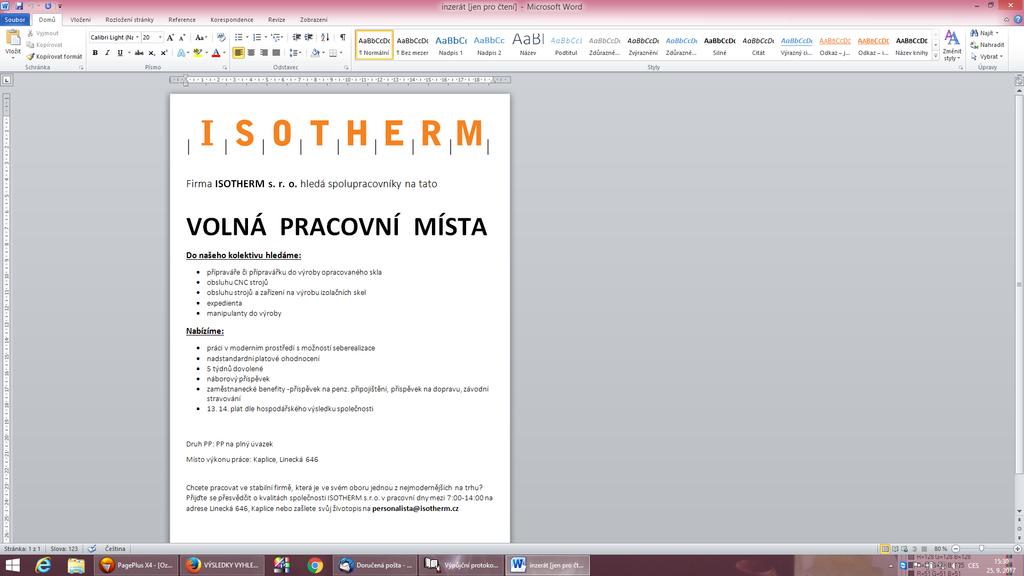Click the Change Styles (Změnit styly) icon

[x=952, y=44]
